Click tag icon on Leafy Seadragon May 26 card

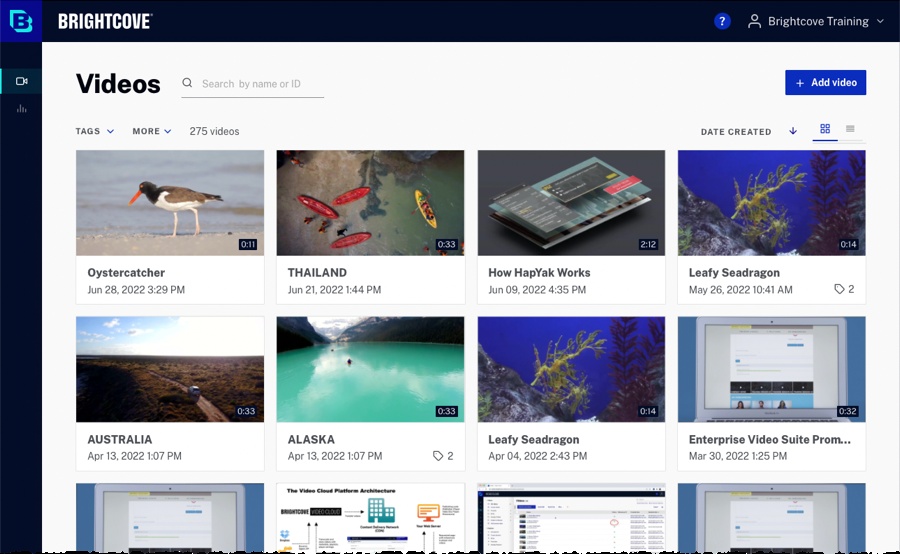click(839, 289)
